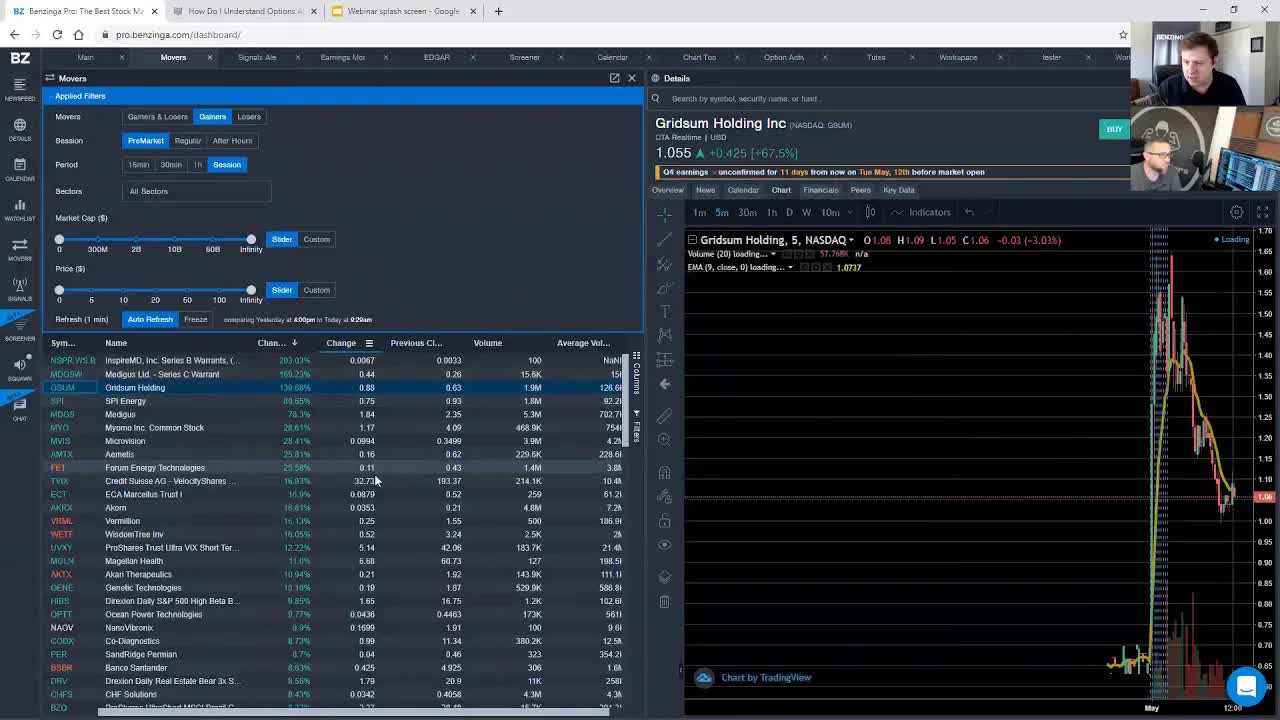Select the text annotation chart tool
Screen dimensions: 1280x720
point(664,312)
